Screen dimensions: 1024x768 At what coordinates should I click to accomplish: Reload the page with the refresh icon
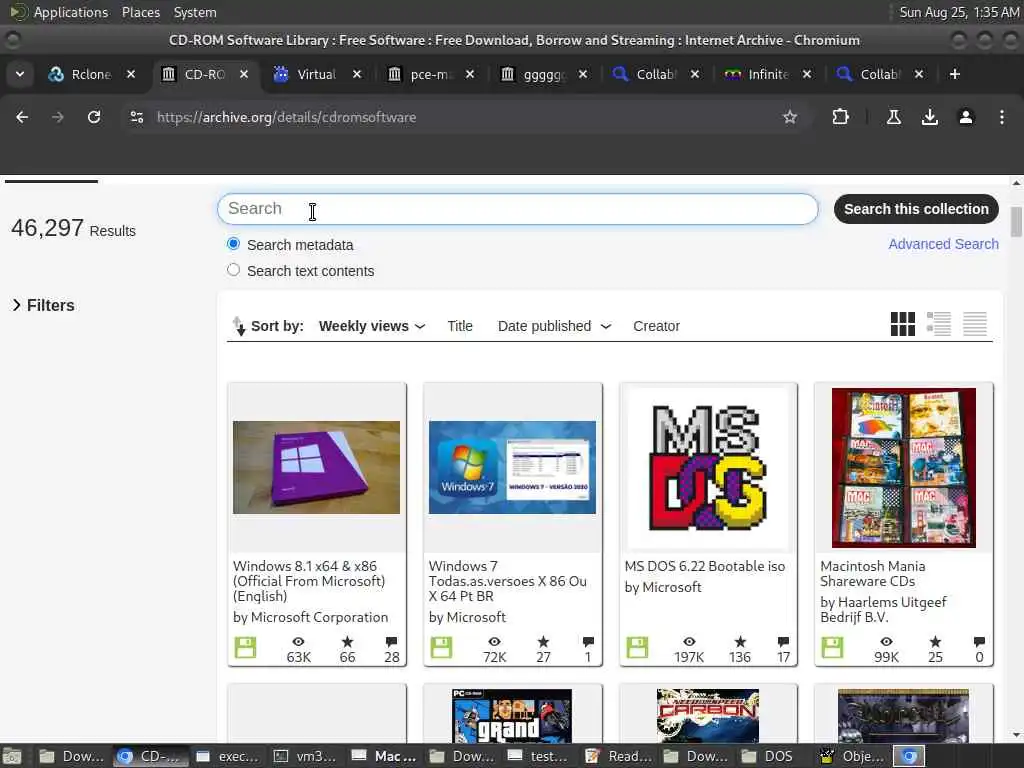pos(94,117)
